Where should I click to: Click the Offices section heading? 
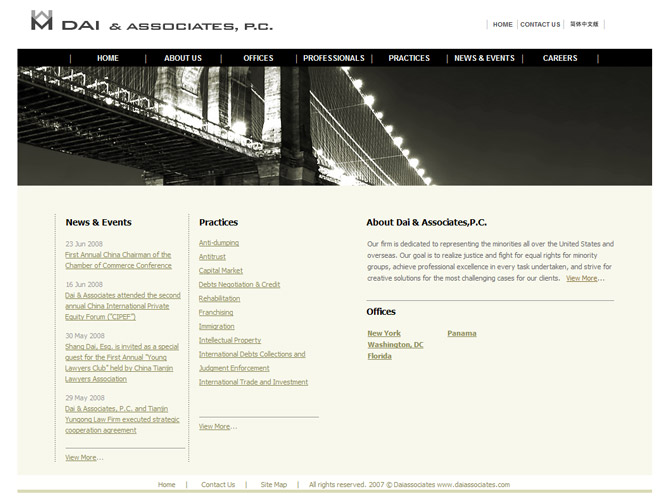click(381, 311)
